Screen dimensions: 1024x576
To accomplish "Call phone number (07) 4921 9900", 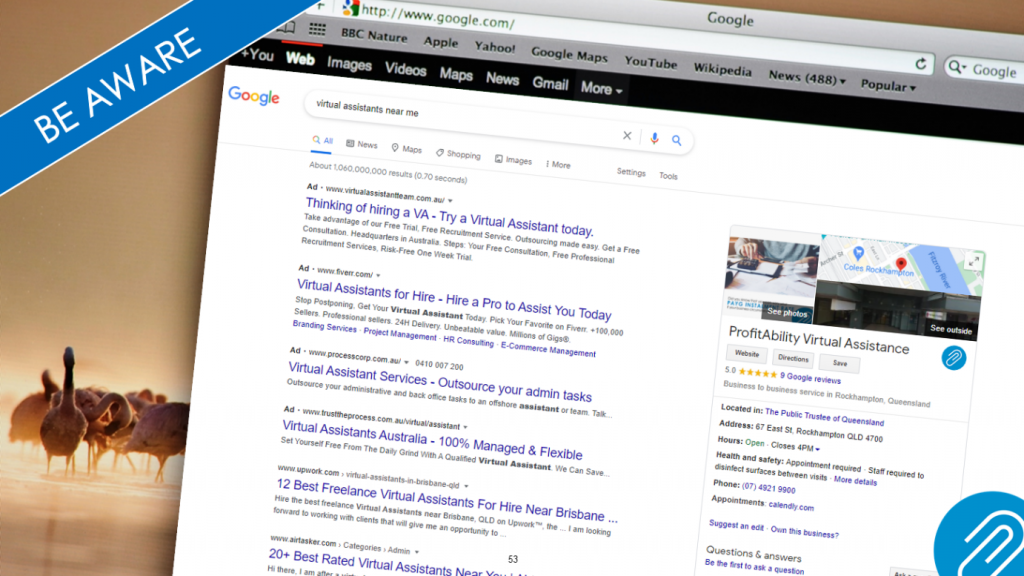I will 769,488.
